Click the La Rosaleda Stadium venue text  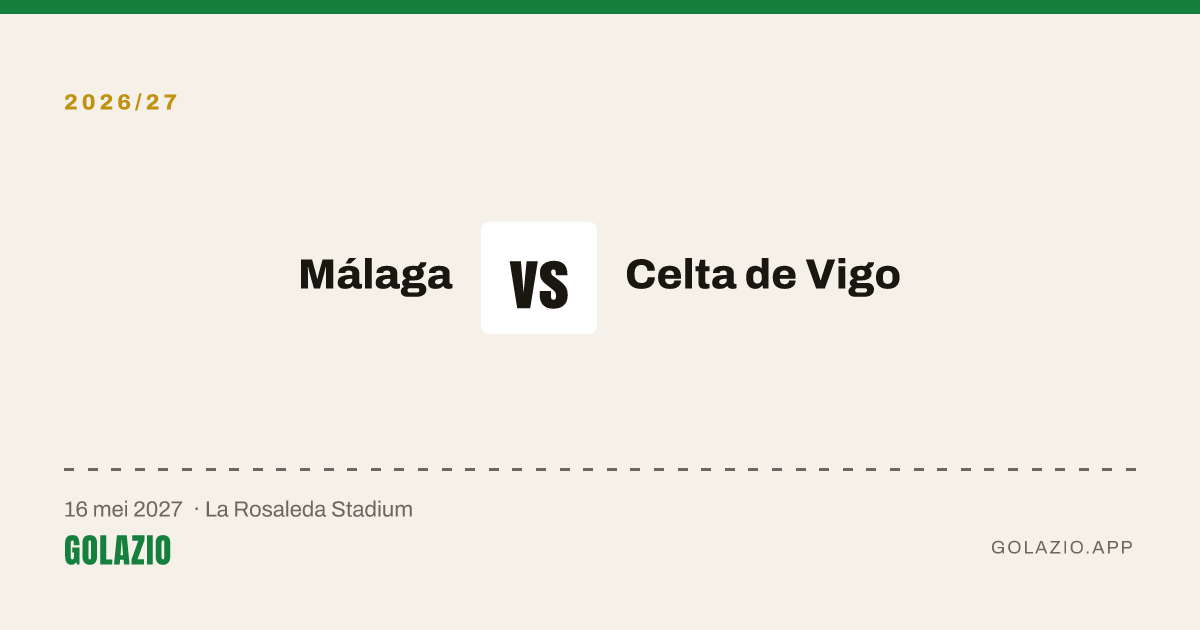(309, 509)
